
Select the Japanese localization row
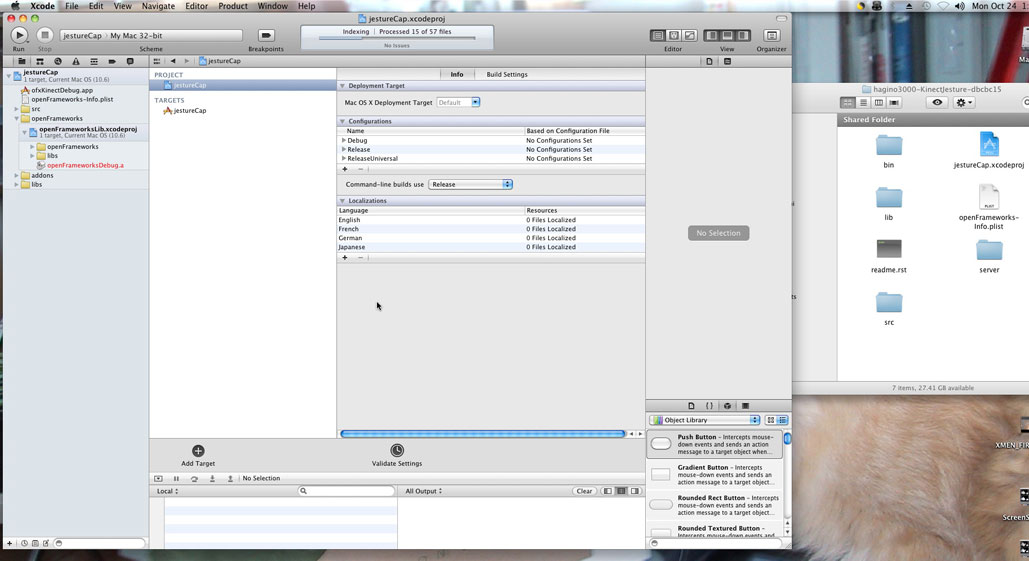pos(490,247)
